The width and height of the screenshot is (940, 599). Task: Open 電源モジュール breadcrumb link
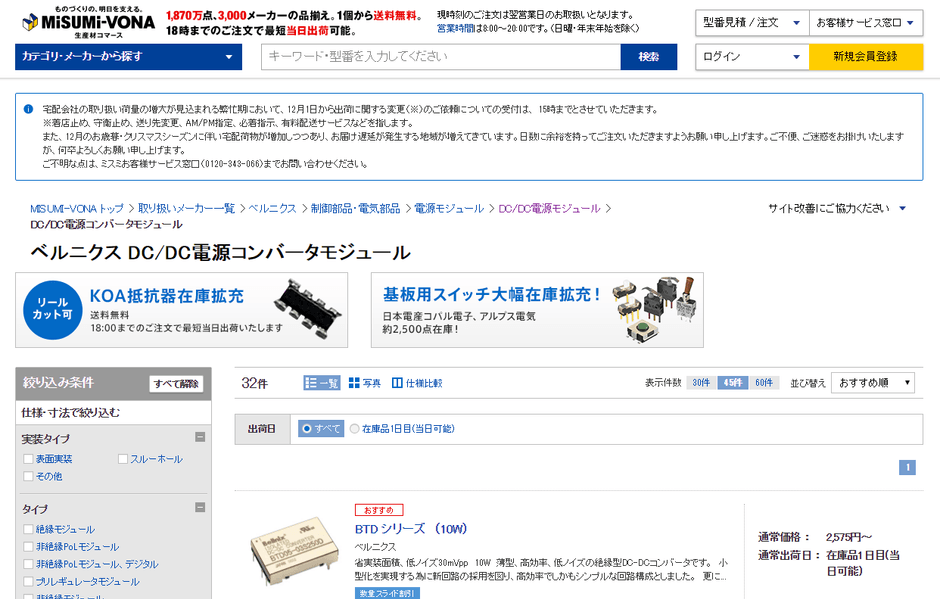pyautogui.click(x=449, y=208)
